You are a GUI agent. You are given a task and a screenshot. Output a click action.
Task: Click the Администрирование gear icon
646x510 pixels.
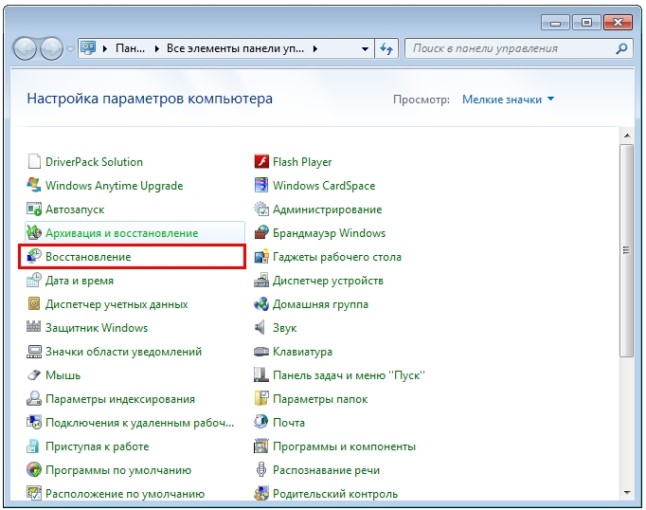tap(262, 209)
